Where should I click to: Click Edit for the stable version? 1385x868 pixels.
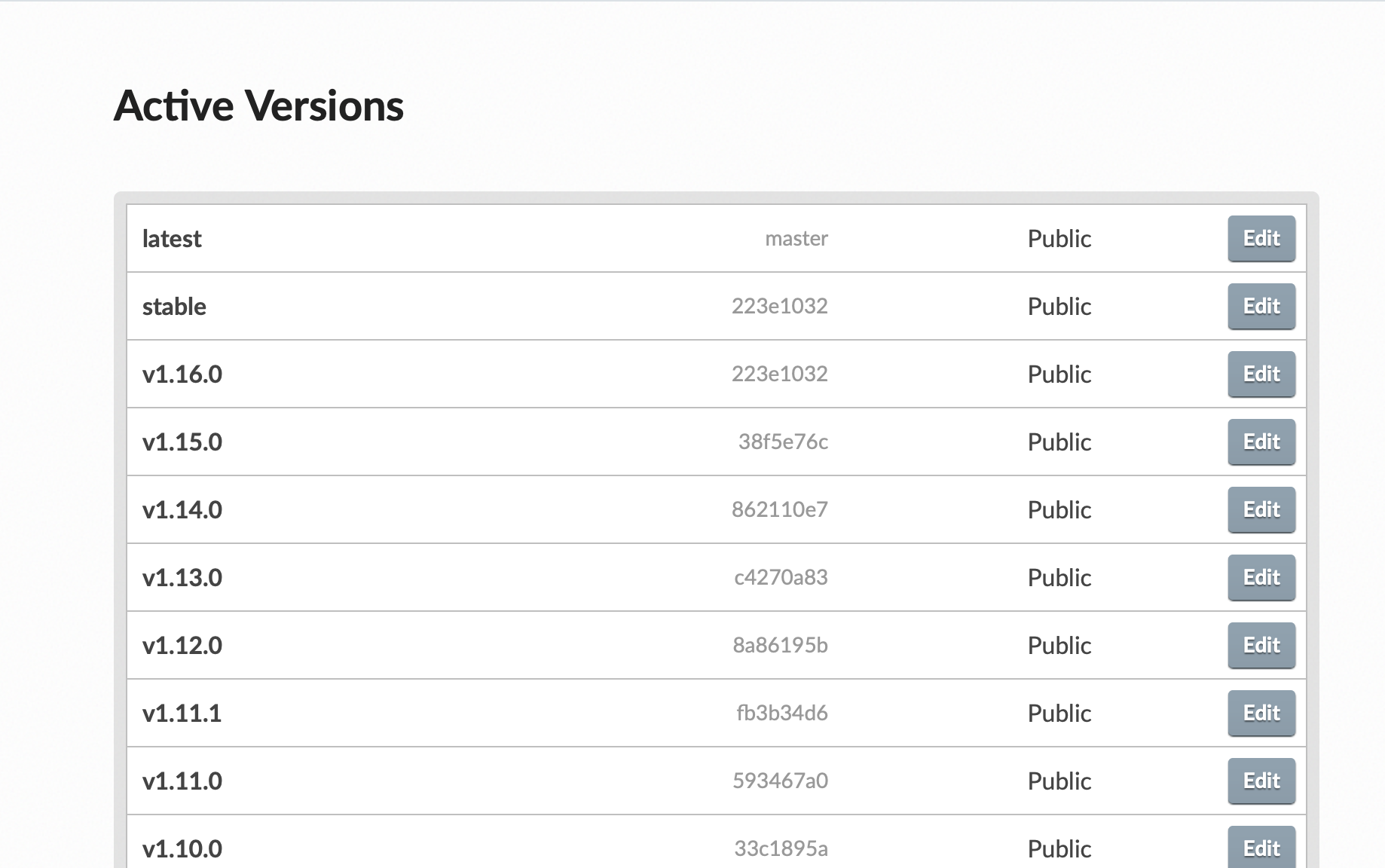(1261, 307)
